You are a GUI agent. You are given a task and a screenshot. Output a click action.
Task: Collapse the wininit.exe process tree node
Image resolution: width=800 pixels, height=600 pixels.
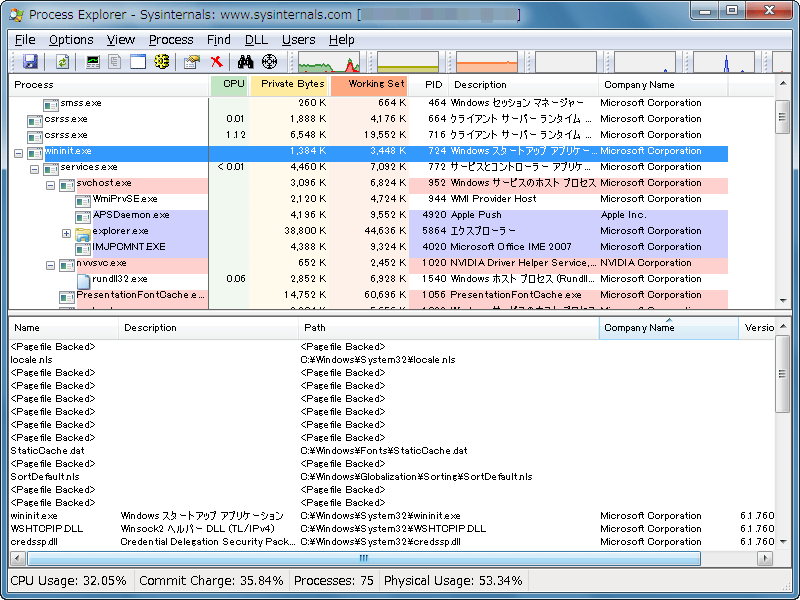19,152
